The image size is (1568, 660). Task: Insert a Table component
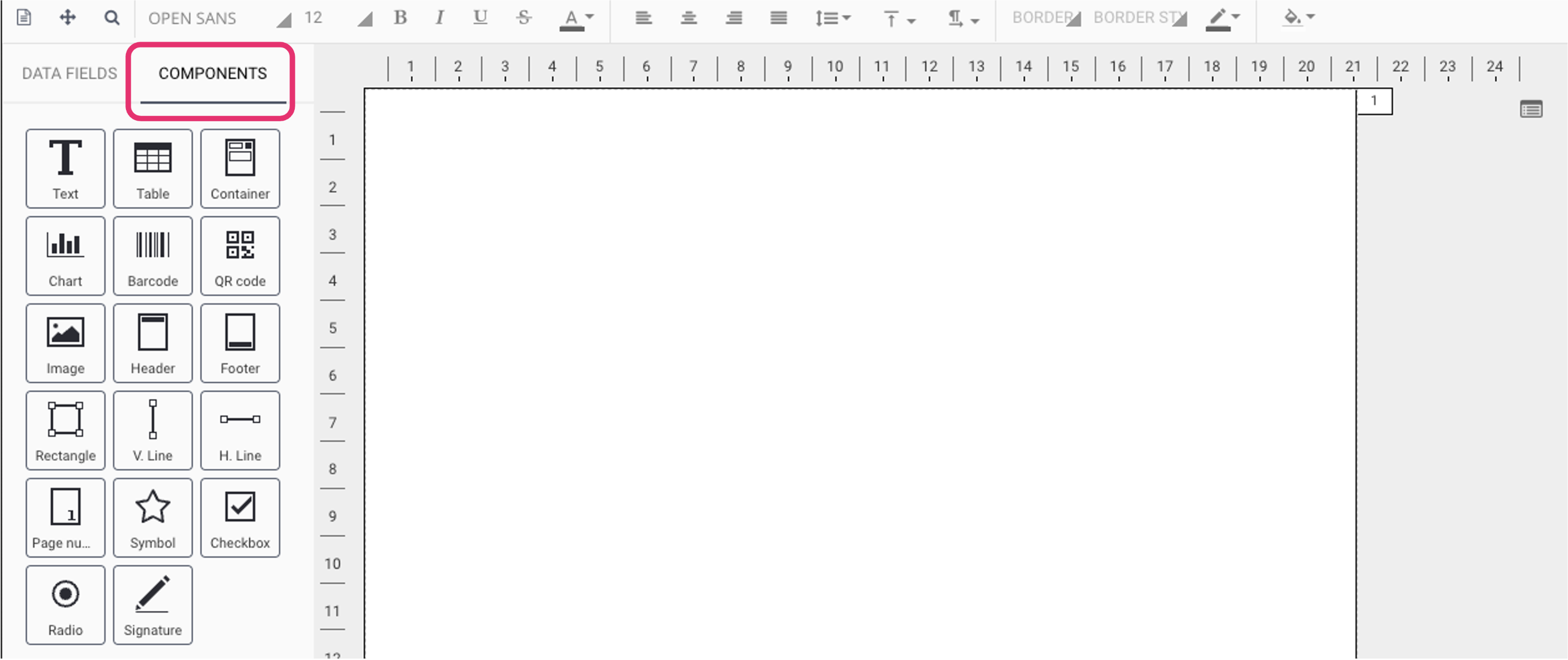pos(152,168)
